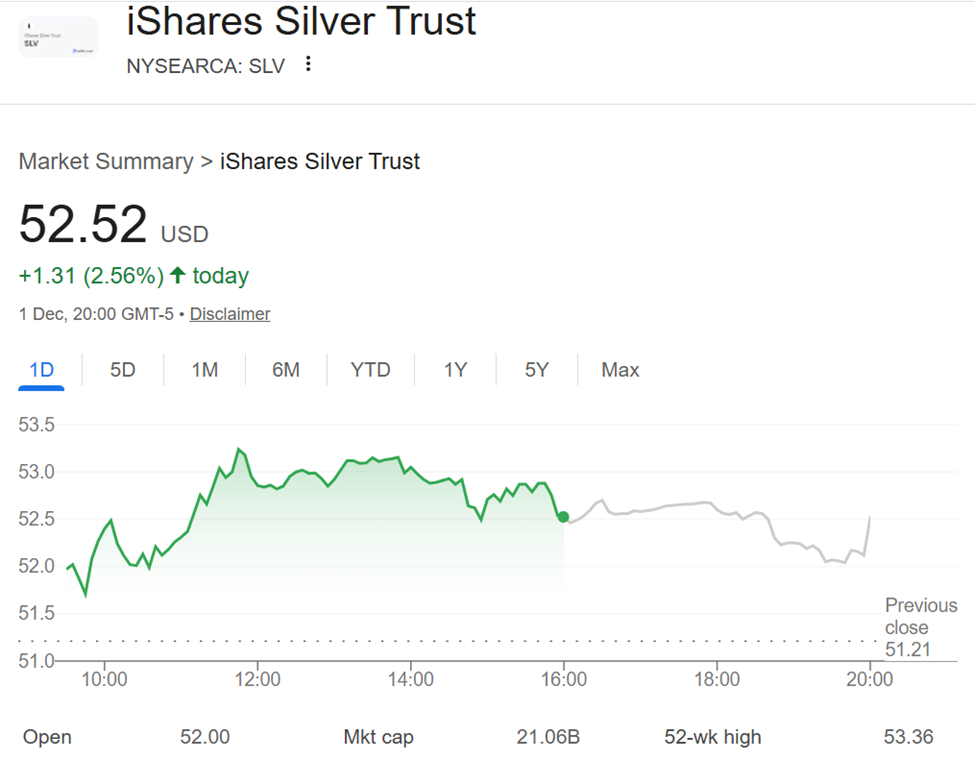Open the Disclaimer link
This screenshot has width=975, height=760.
coord(229,313)
